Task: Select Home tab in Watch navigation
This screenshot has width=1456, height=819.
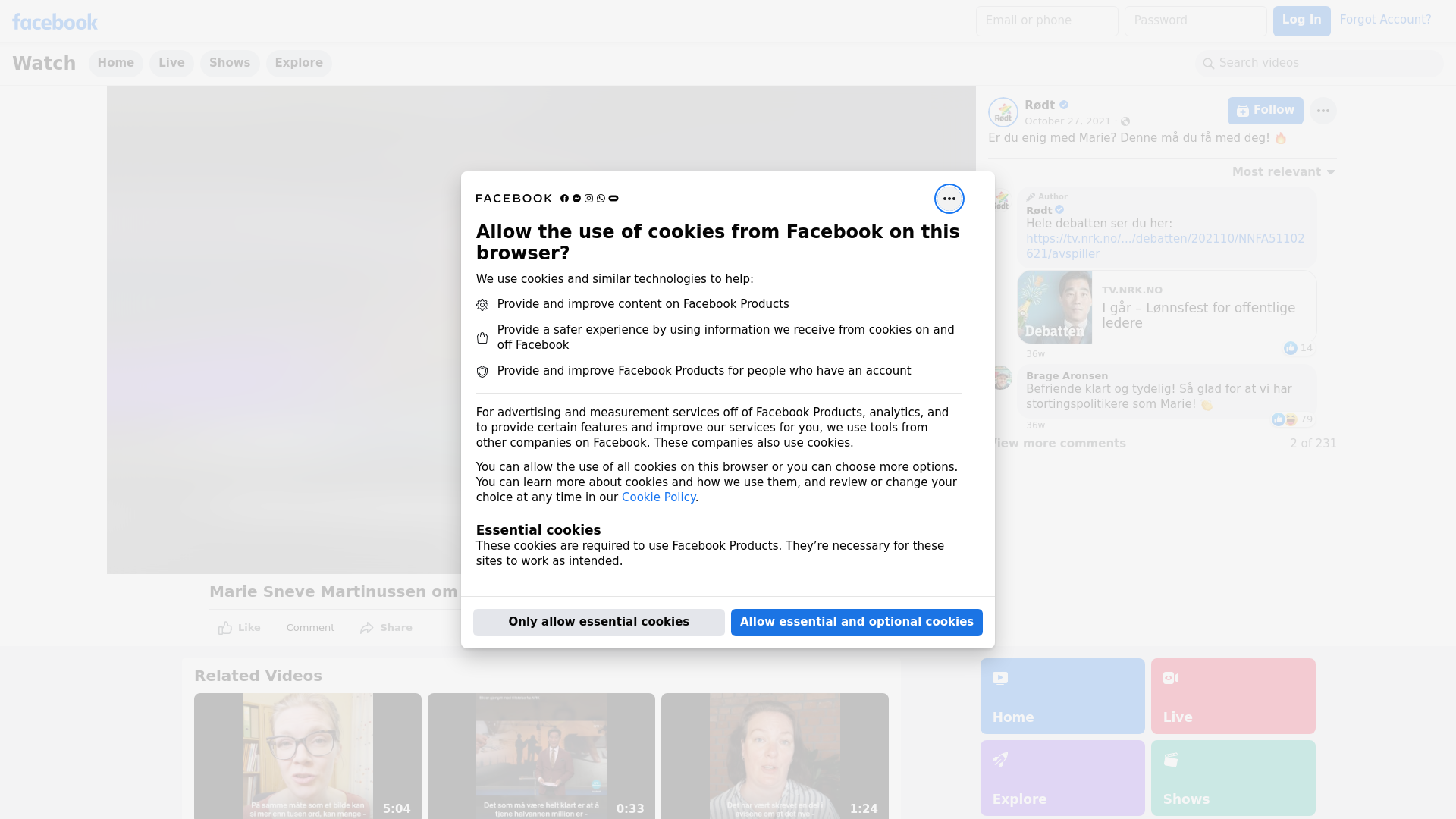Action: click(x=115, y=64)
